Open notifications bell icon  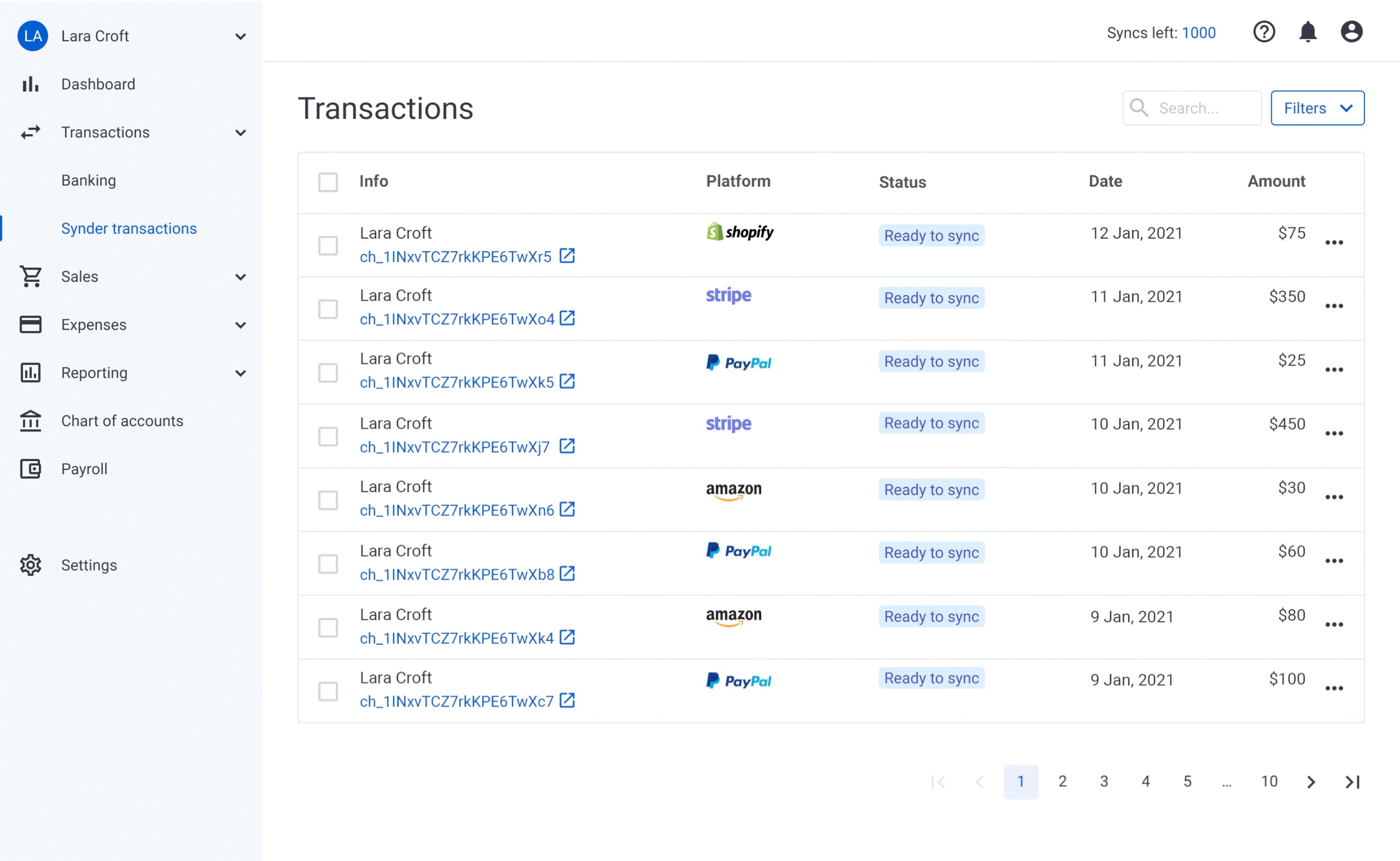[1307, 32]
